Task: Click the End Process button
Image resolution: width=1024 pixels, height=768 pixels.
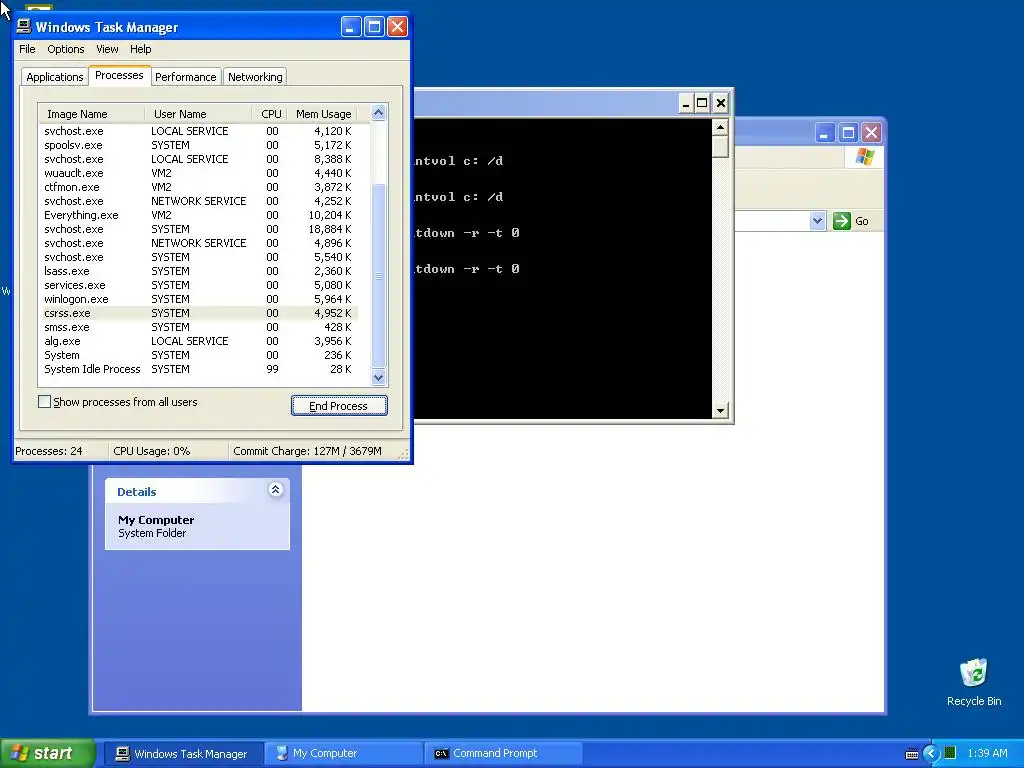Action: (339, 406)
